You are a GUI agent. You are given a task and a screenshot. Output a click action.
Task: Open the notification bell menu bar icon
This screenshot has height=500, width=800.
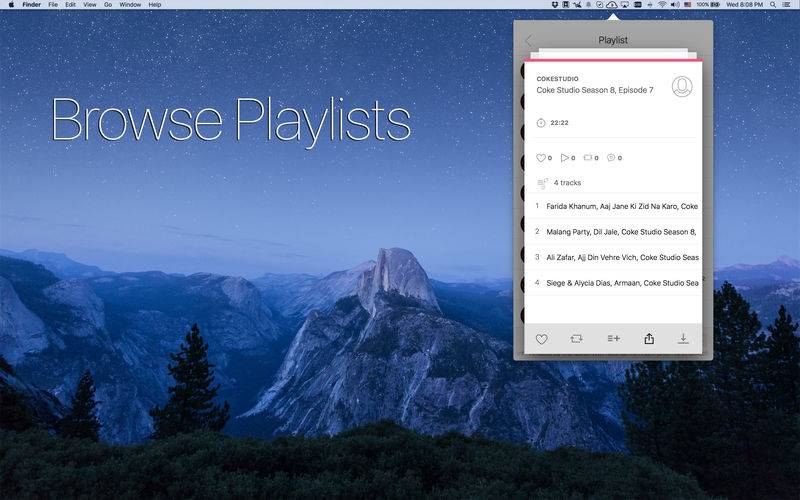click(588, 5)
